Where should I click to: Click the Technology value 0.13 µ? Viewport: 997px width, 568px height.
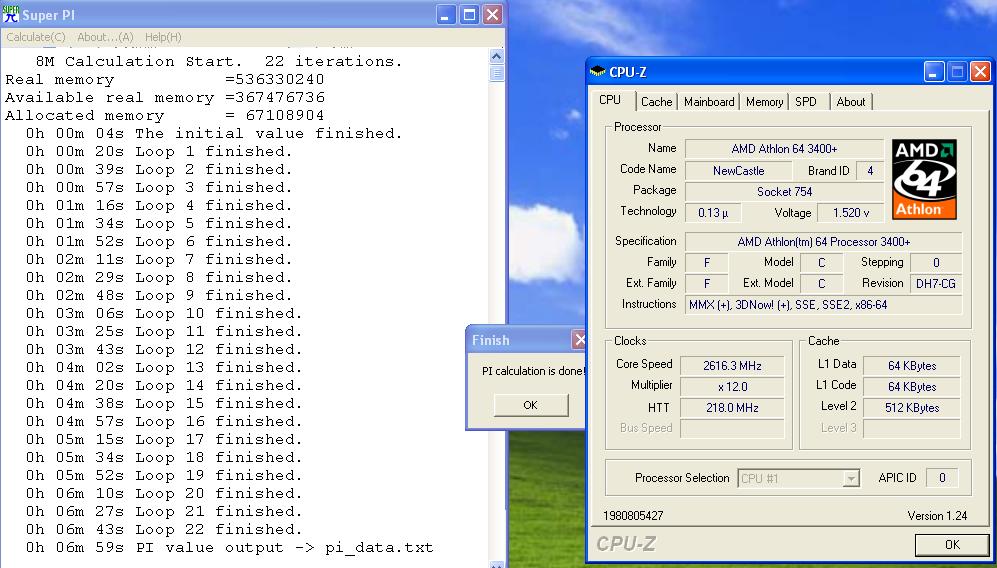coord(713,213)
